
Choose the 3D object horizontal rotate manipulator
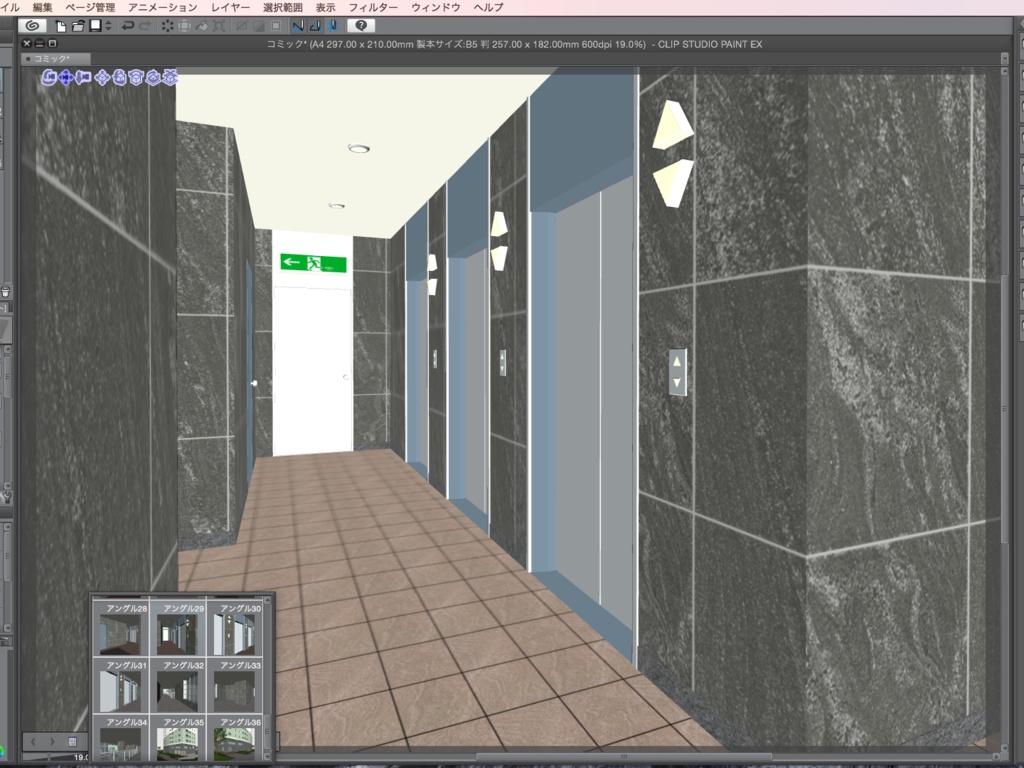(x=137, y=77)
